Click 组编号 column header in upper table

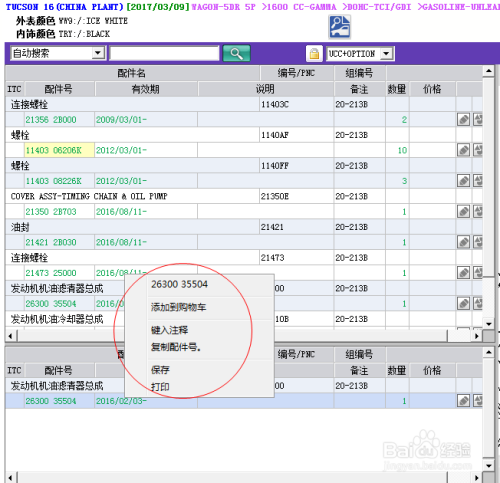[359, 73]
